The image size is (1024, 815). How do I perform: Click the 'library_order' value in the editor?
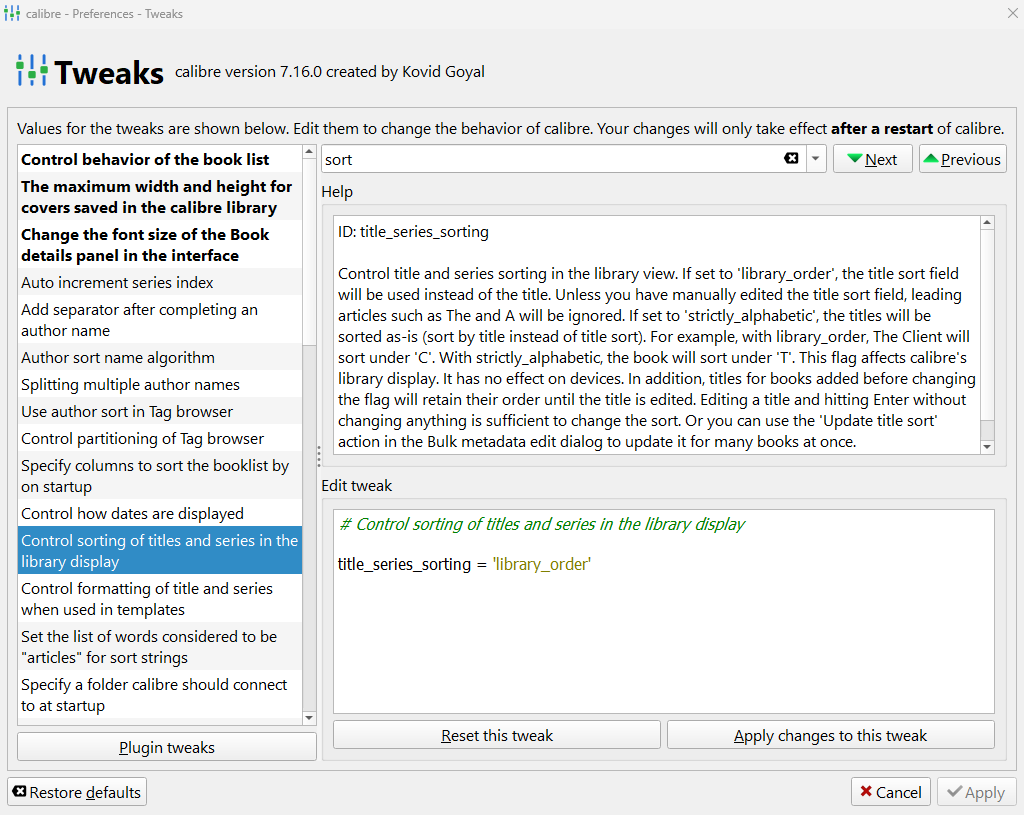(x=541, y=564)
